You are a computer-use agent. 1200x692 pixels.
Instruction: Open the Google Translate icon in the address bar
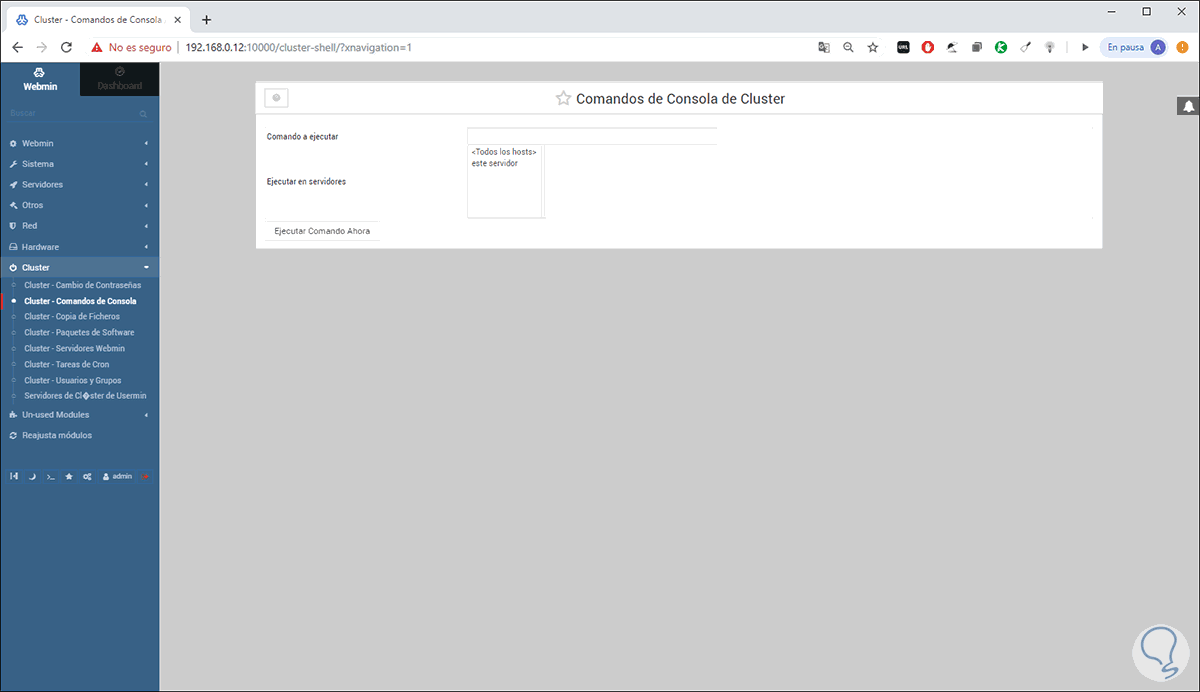pyautogui.click(x=824, y=47)
